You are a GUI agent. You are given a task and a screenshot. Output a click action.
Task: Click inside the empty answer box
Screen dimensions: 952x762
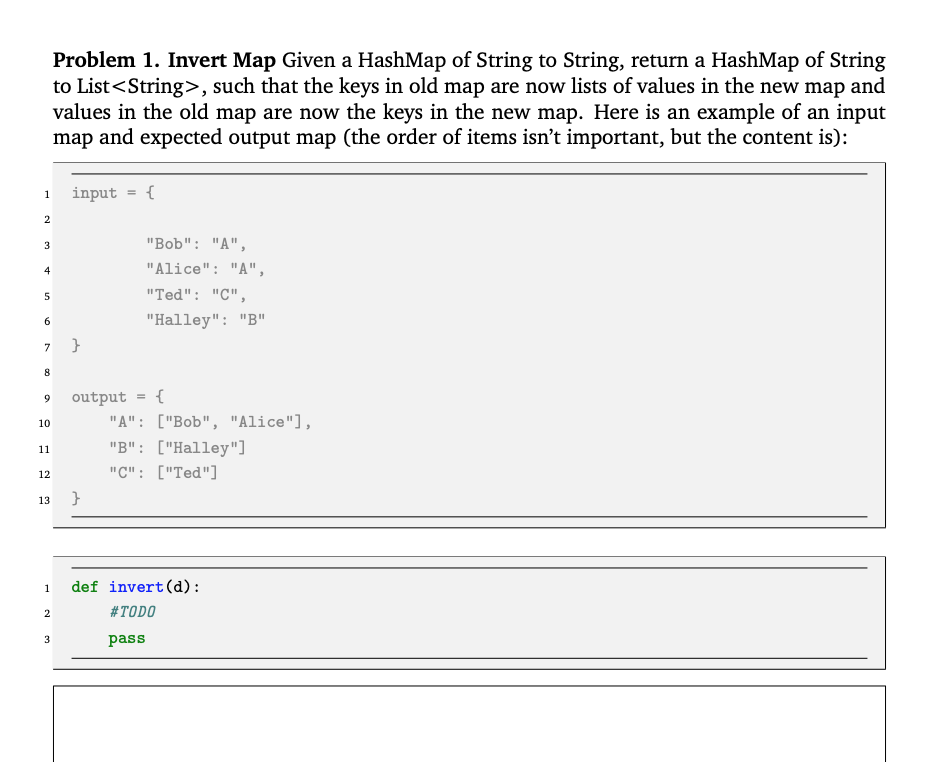point(470,725)
